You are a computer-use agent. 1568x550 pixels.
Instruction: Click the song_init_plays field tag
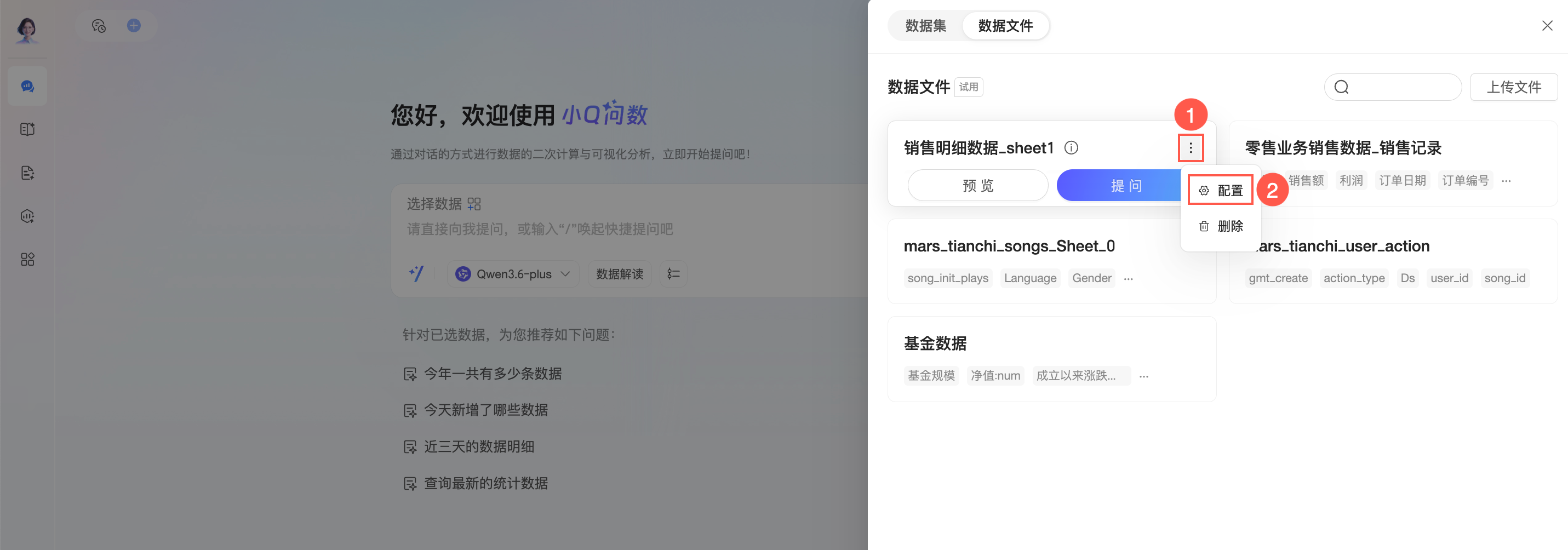coord(948,278)
